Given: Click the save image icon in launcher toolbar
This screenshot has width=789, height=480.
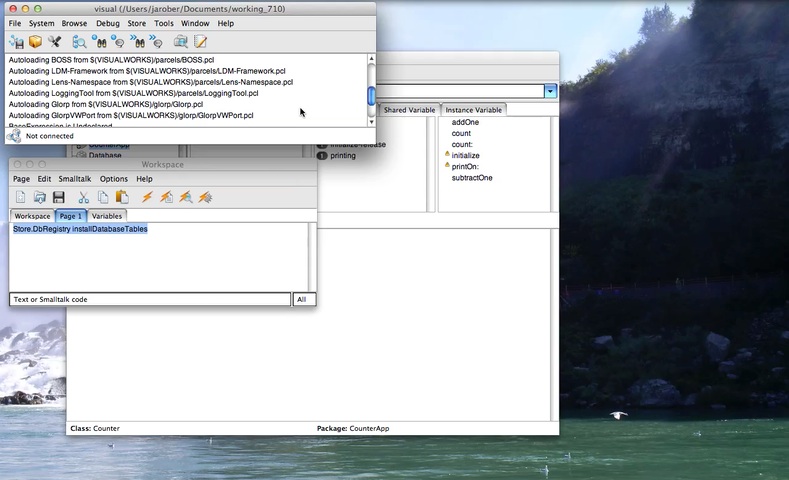Looking at the screenshot, I should [x=16, y=41].
